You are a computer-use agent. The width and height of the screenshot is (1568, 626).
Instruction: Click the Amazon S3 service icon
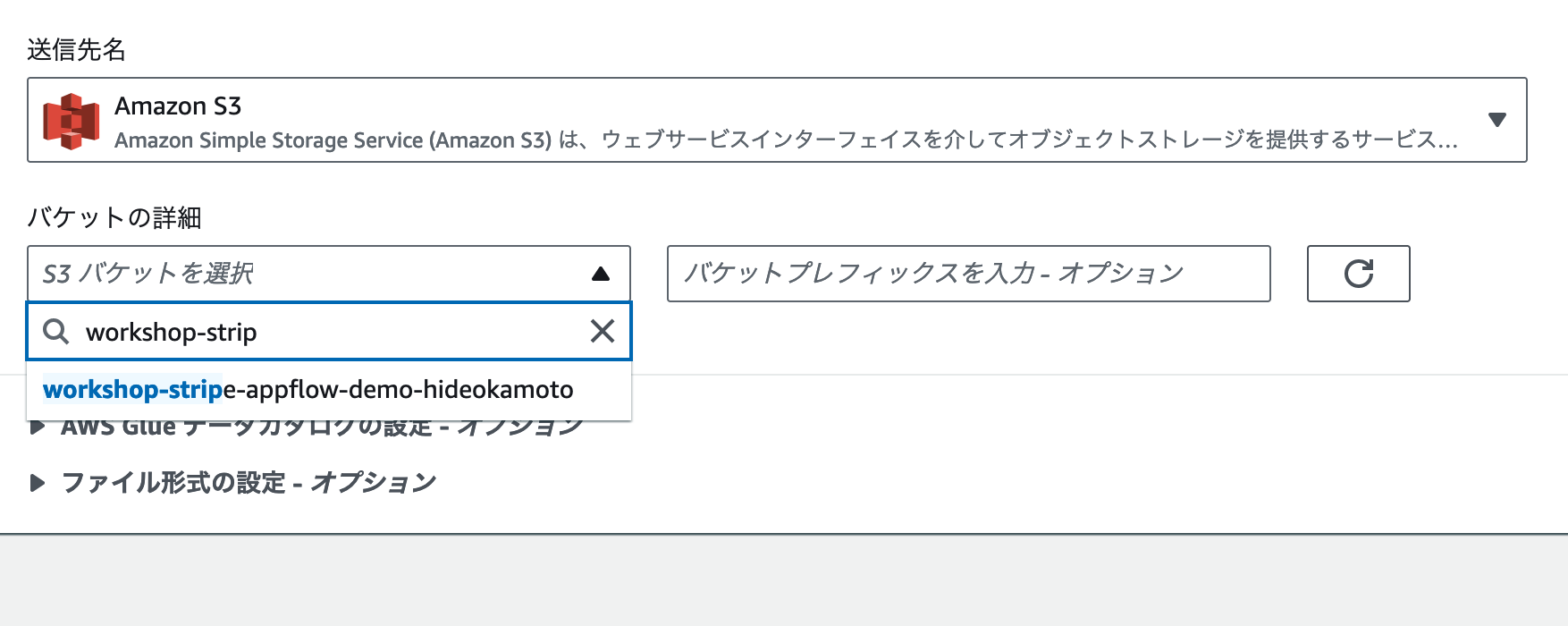pos(72,121)
